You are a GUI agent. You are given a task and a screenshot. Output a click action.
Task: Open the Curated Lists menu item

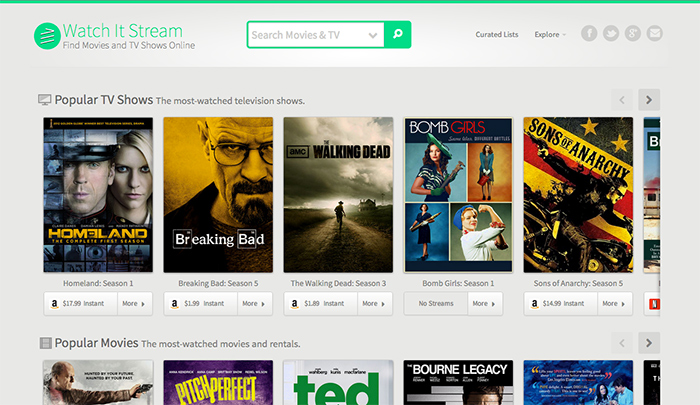coord(497,34)
